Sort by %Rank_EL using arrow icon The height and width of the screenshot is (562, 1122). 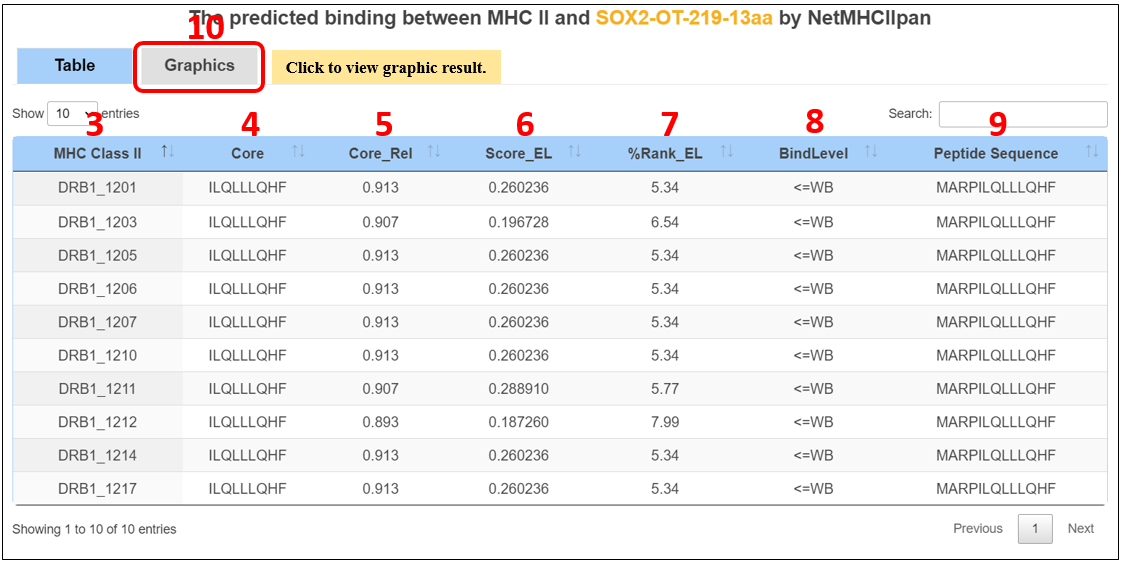tap(727, 152)
